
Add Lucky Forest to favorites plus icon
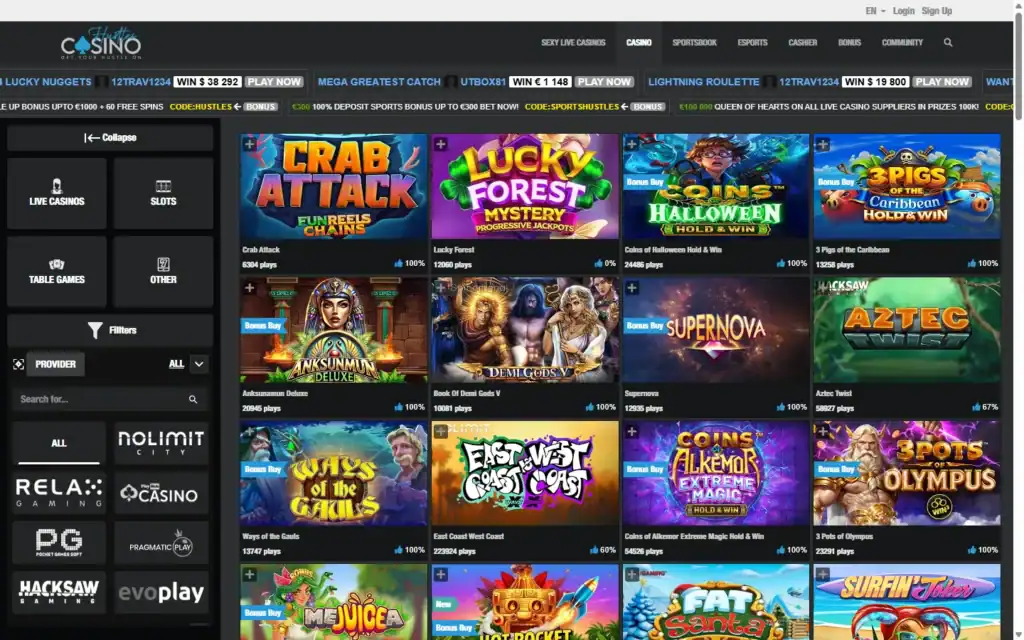(441, 144)
